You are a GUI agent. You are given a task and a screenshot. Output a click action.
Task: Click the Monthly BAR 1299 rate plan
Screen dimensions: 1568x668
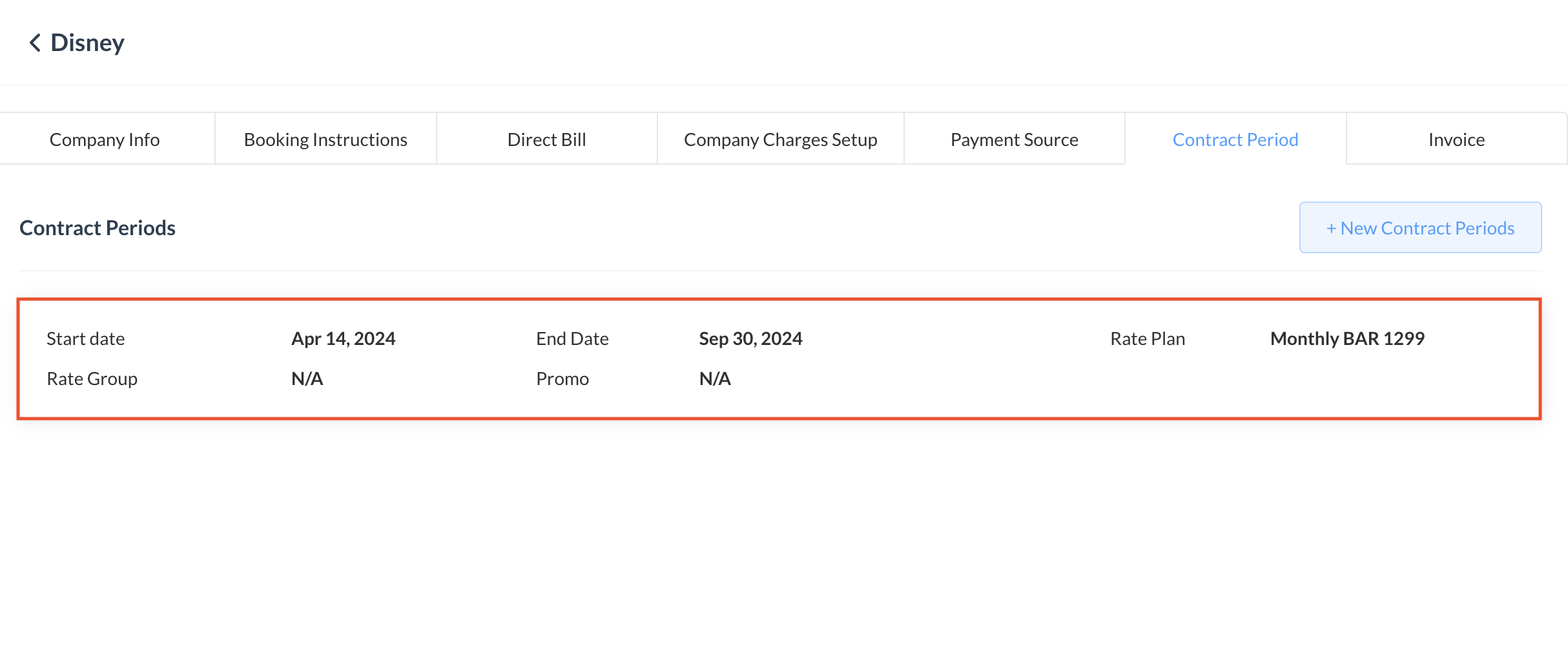pos(1347,339)
